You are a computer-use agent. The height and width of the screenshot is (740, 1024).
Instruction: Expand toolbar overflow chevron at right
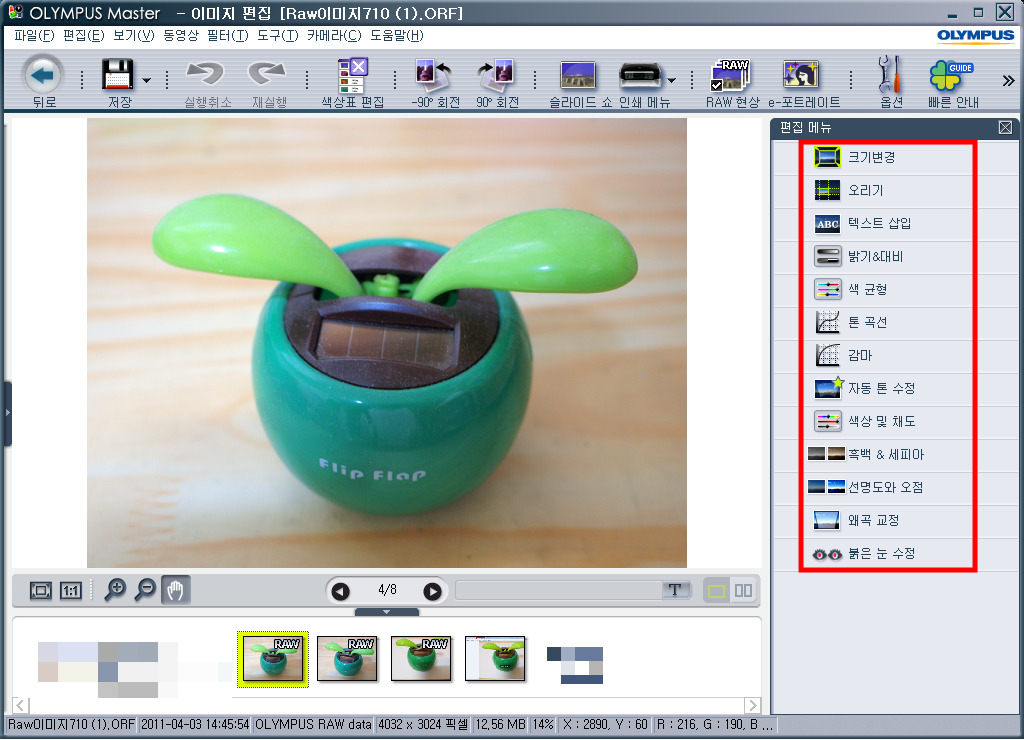(1008, 80)
